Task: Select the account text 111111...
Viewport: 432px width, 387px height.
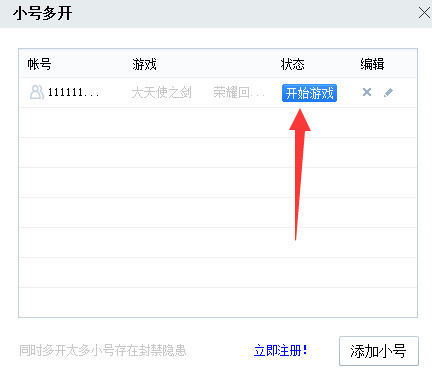Action: pos(73,92)
